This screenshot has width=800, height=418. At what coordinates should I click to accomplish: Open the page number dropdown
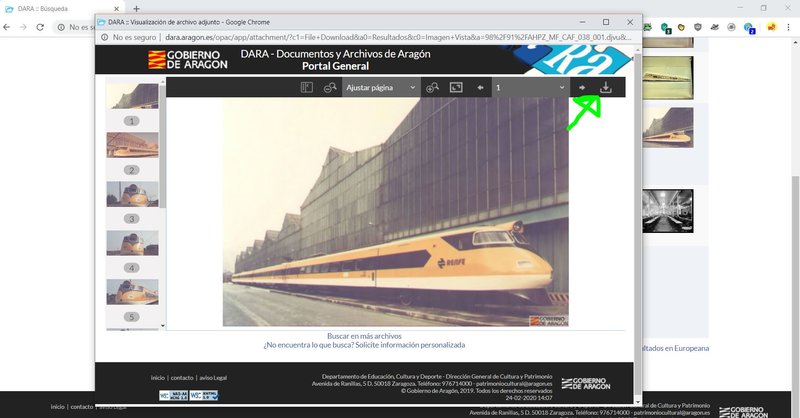[x=531, y=87]
